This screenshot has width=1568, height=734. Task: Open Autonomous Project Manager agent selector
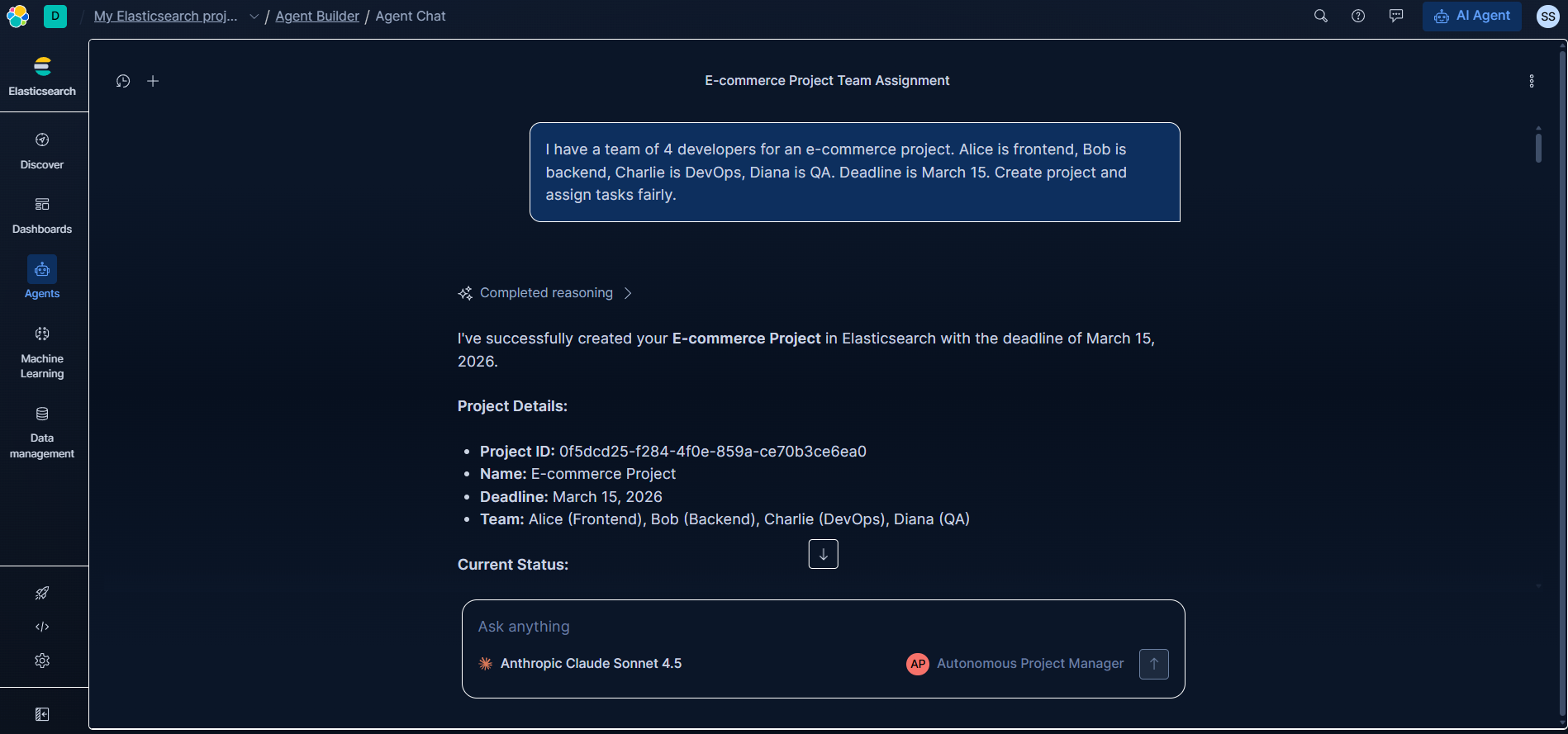[1015, 664]
